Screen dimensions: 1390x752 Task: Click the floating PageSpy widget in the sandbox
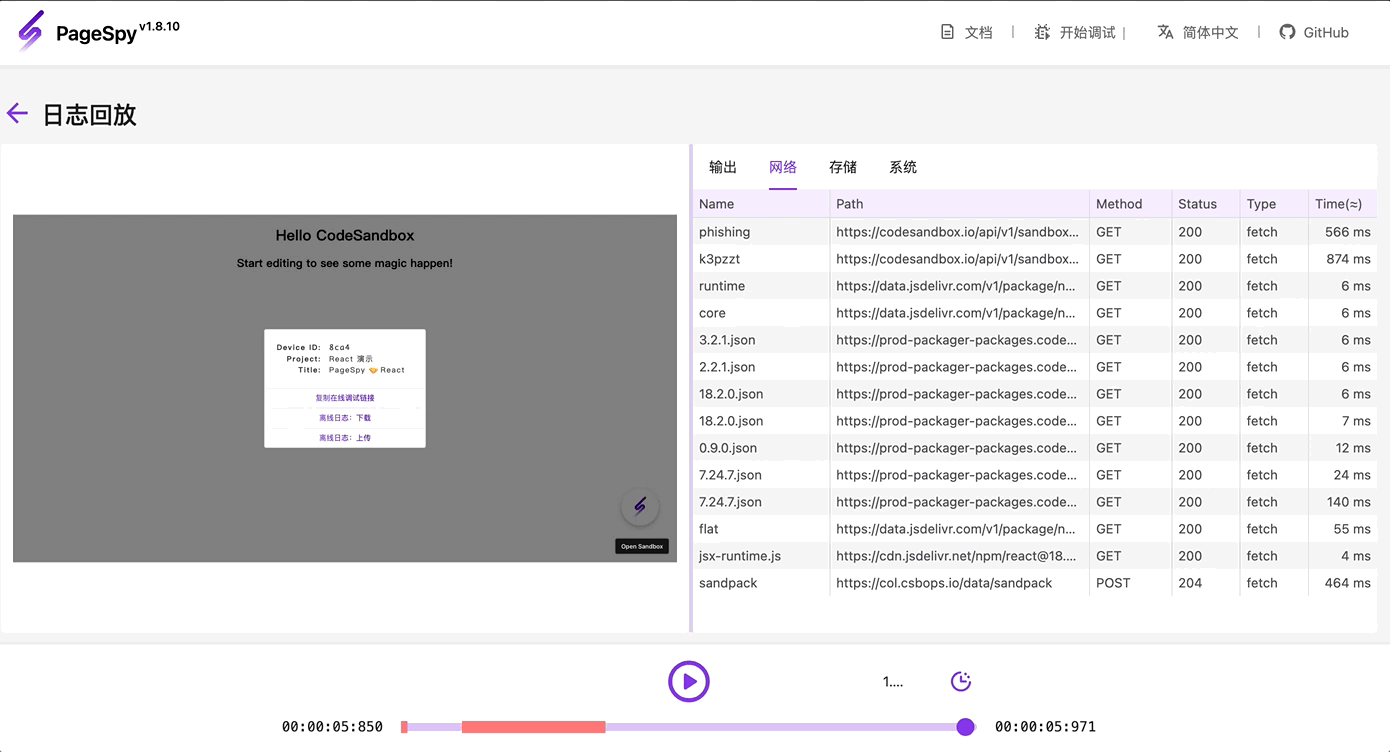point(640,507)
